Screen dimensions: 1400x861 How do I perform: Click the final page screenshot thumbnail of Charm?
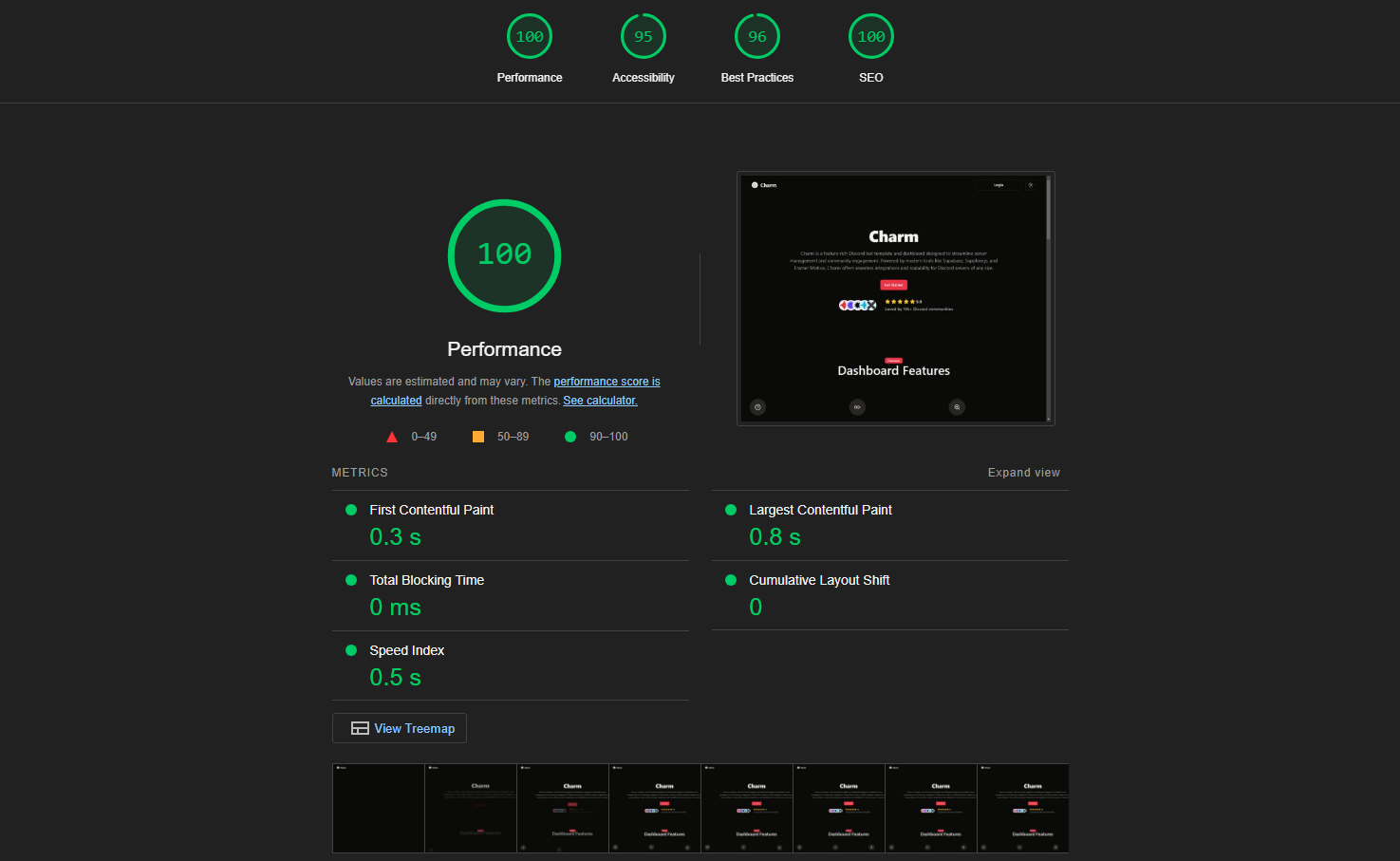(896, 298)
